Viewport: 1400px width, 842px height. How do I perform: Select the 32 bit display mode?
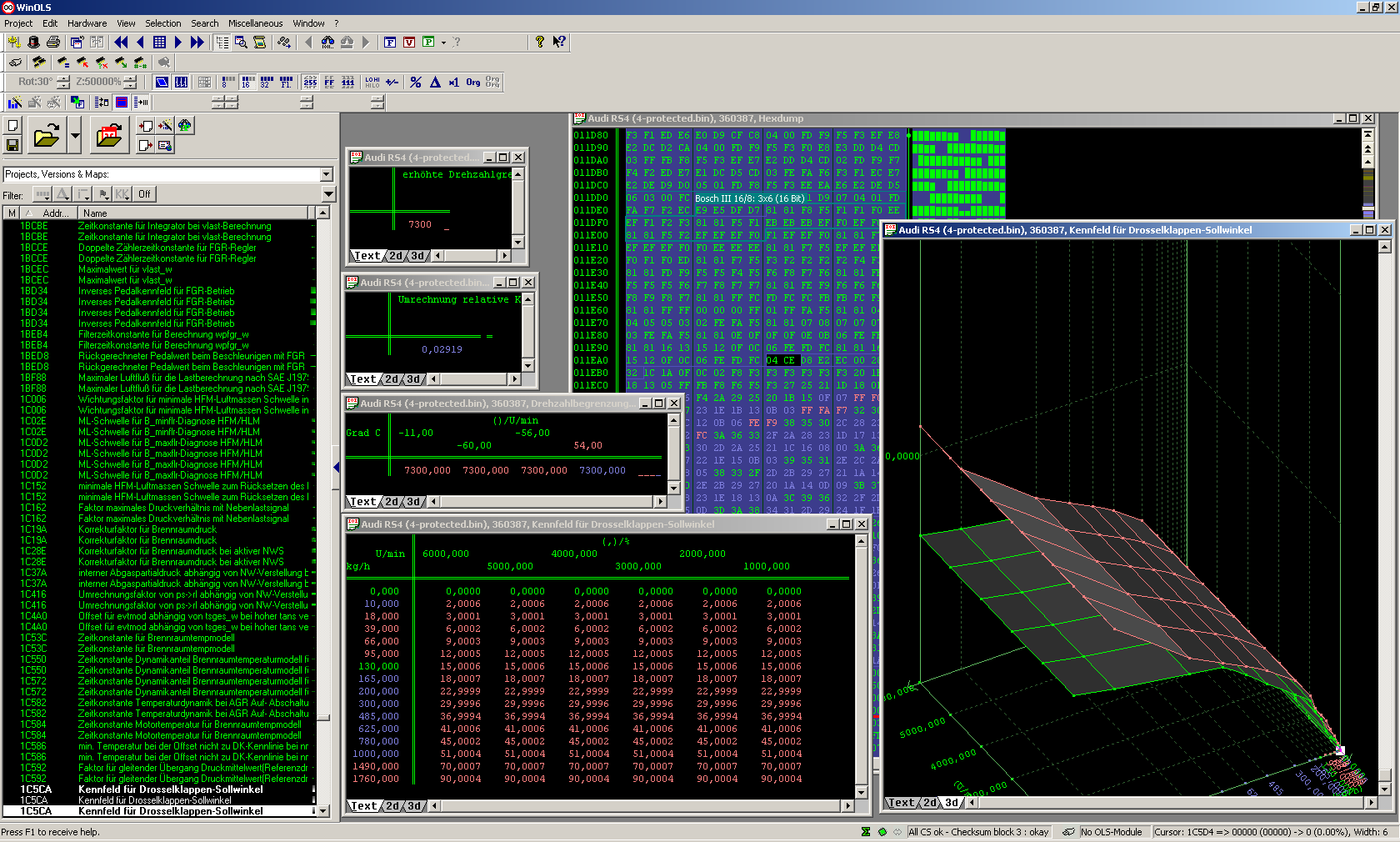(267, 82)
